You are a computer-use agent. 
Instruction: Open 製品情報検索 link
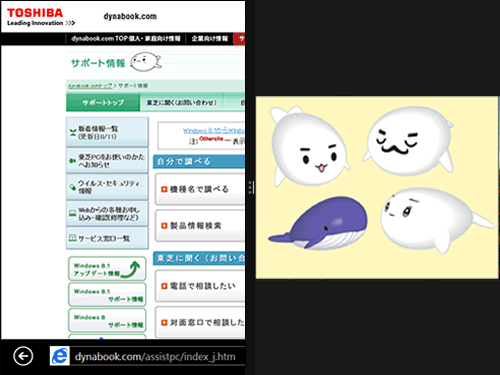coord(196,226)
